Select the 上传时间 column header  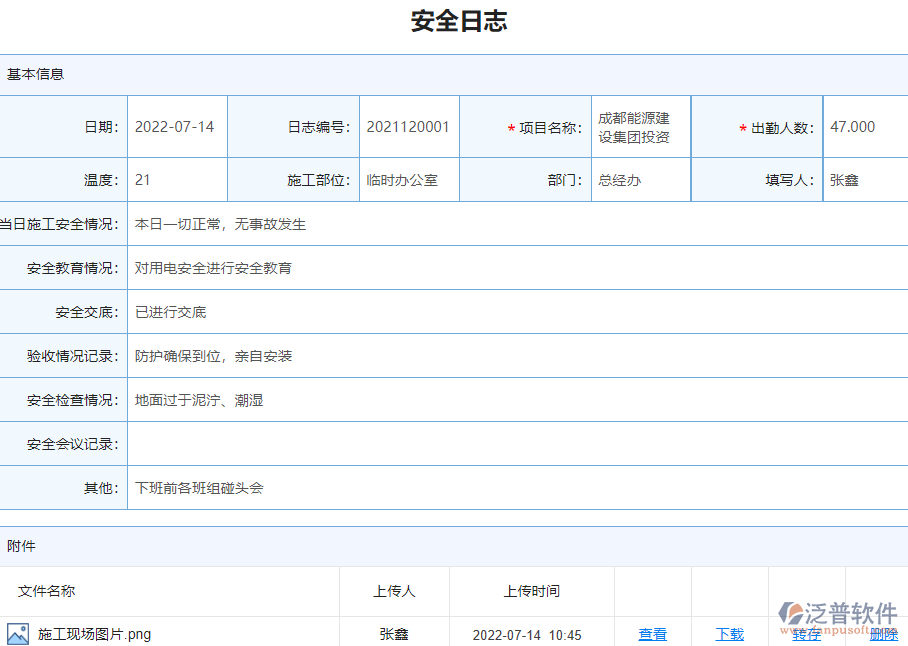532,591
